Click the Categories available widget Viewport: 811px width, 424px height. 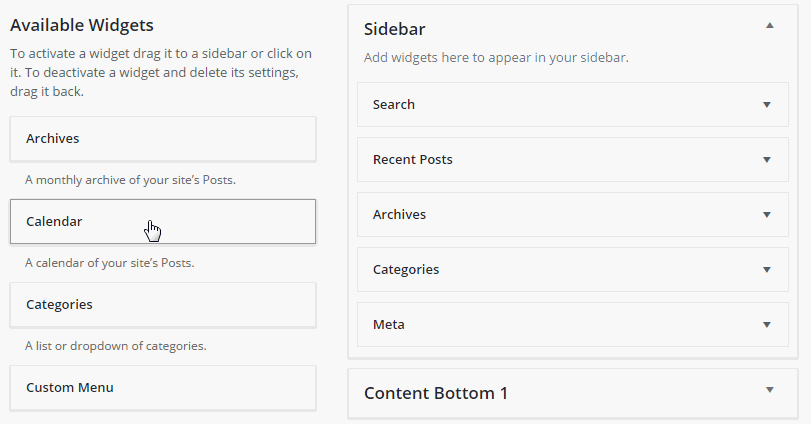[x=163, y=305]
